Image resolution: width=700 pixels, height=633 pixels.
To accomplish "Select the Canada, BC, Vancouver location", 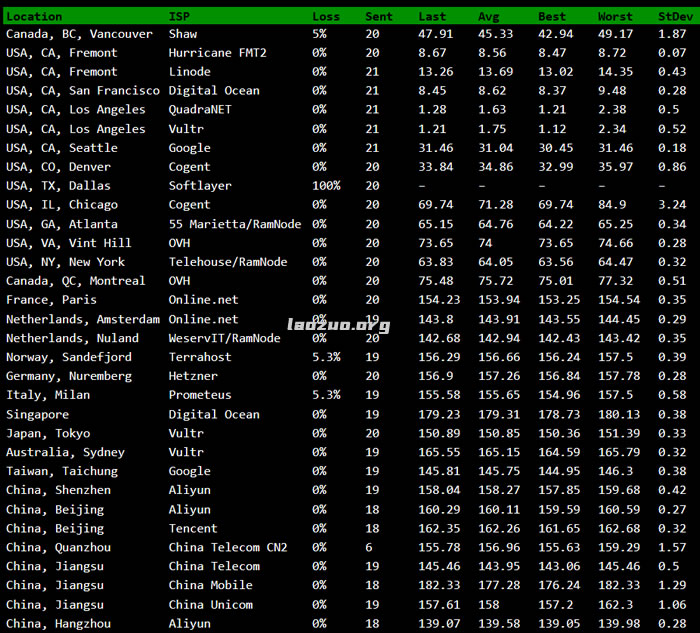I will [79, 34].
